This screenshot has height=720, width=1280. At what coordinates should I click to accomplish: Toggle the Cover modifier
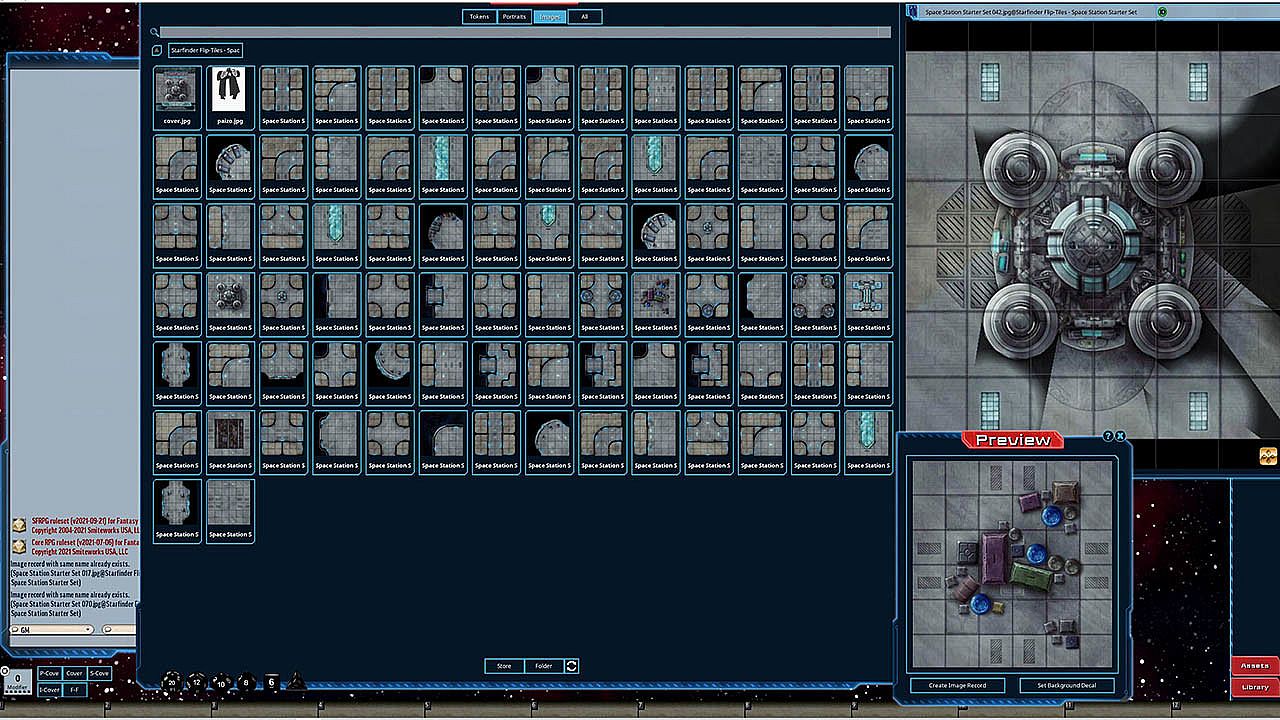74,674
